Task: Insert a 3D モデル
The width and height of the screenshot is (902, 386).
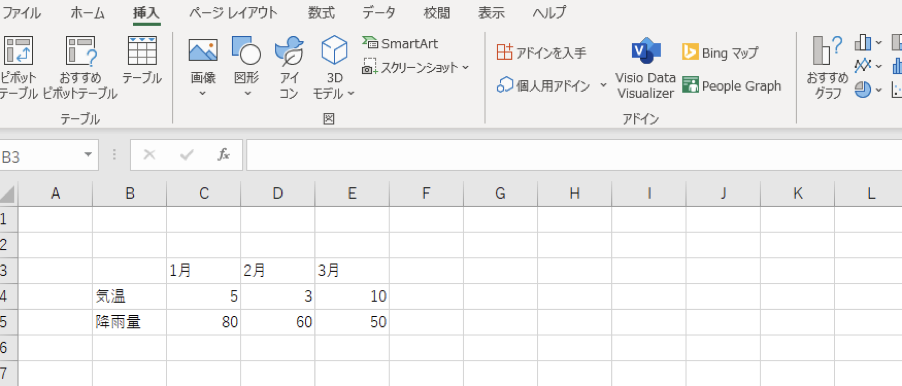Action: pos(334,66)
